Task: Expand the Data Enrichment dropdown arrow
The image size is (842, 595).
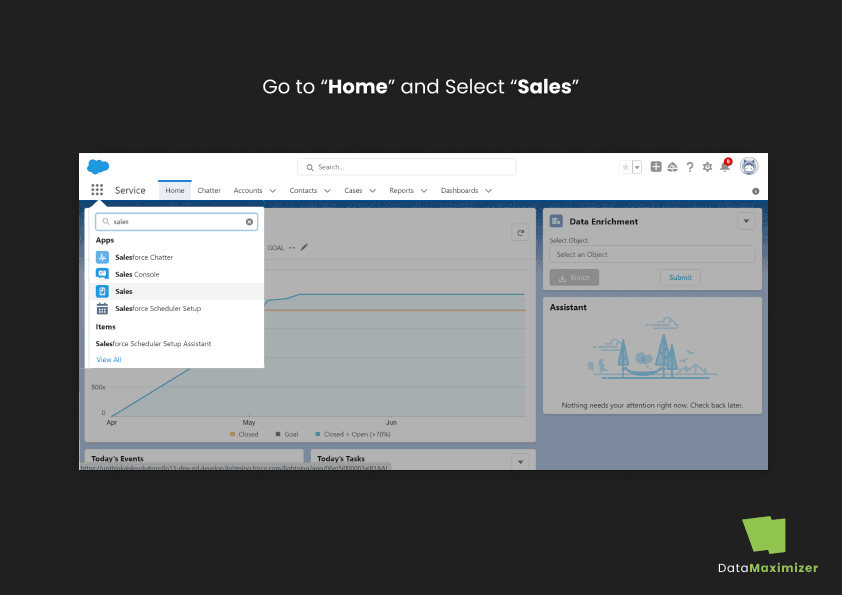Action: click(x=746, y=221)
